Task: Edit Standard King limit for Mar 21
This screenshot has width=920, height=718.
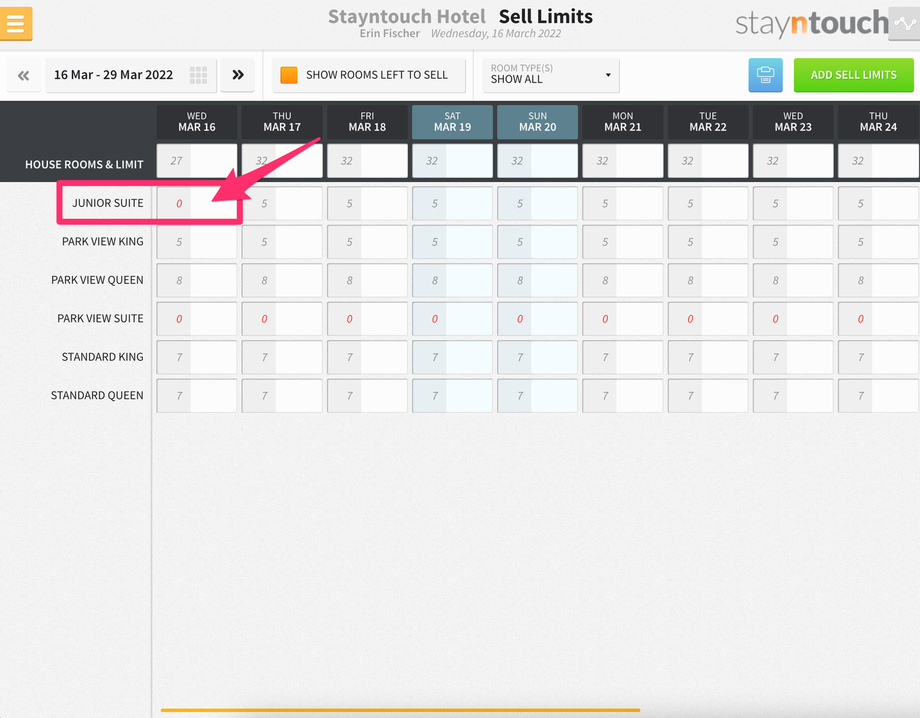Action: point(640,357)
